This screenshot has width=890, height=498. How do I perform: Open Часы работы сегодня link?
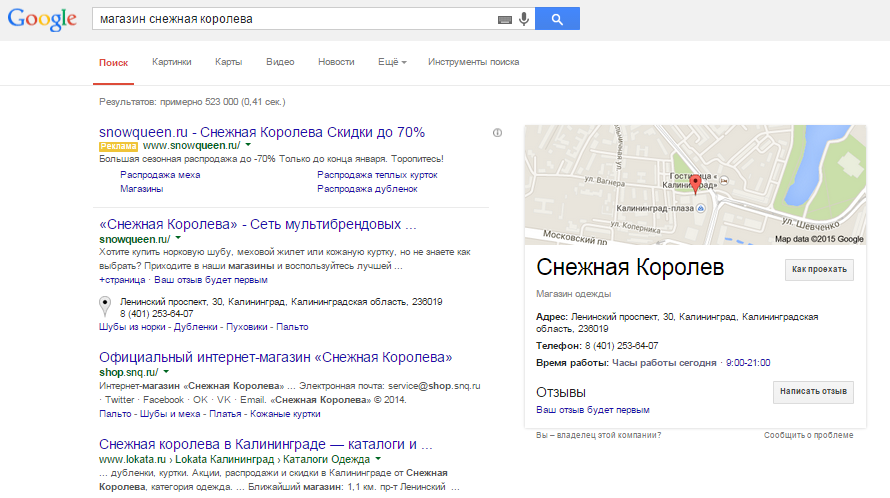(x=664, y=363)
